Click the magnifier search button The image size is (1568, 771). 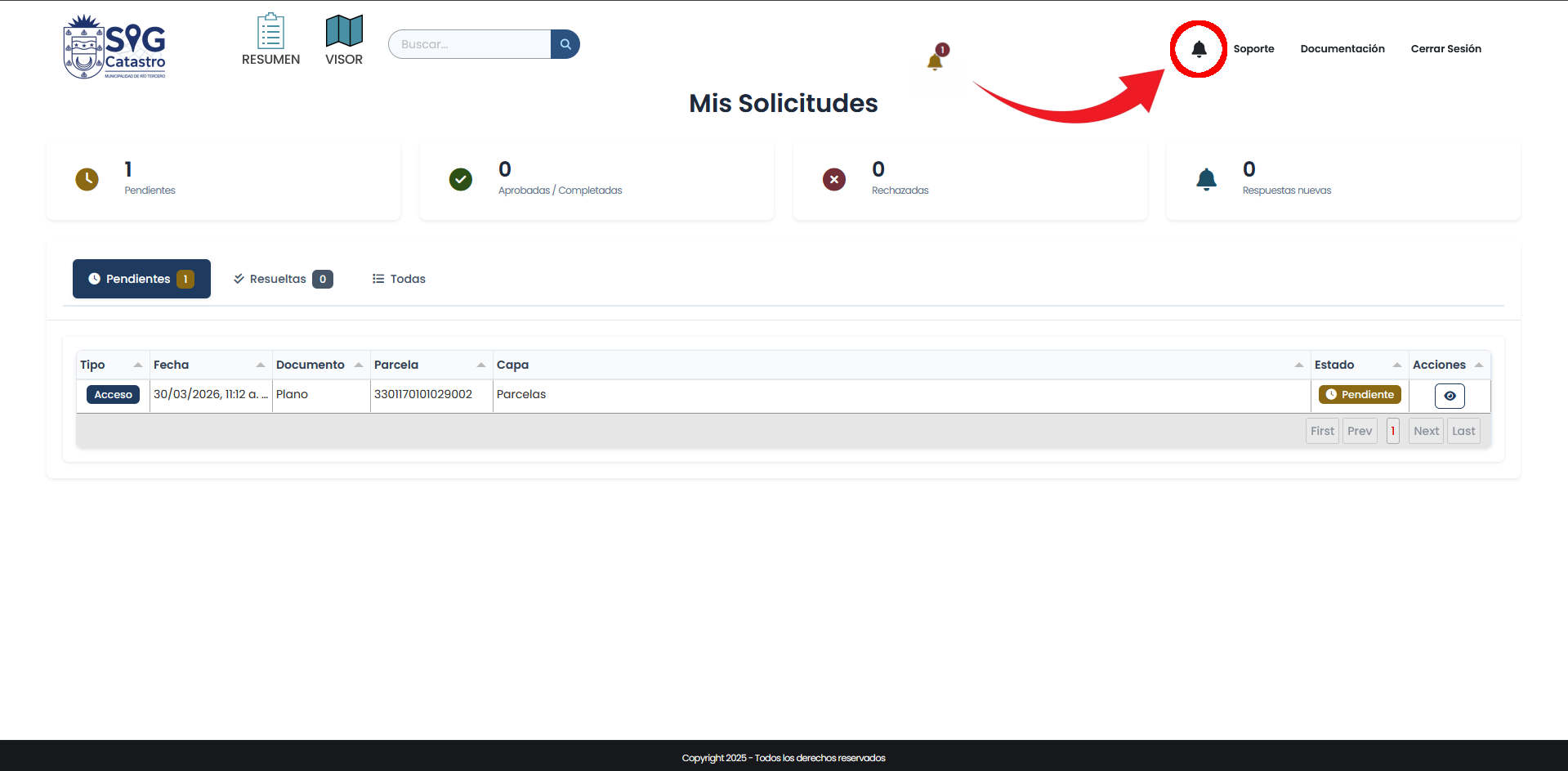(565, 44)
